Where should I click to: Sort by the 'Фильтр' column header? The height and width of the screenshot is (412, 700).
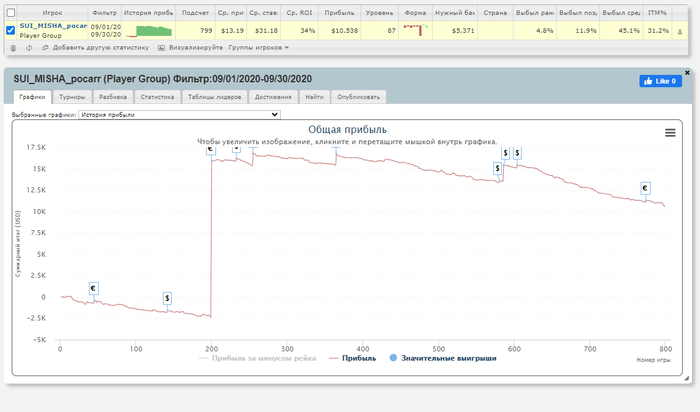click(104, 13)
